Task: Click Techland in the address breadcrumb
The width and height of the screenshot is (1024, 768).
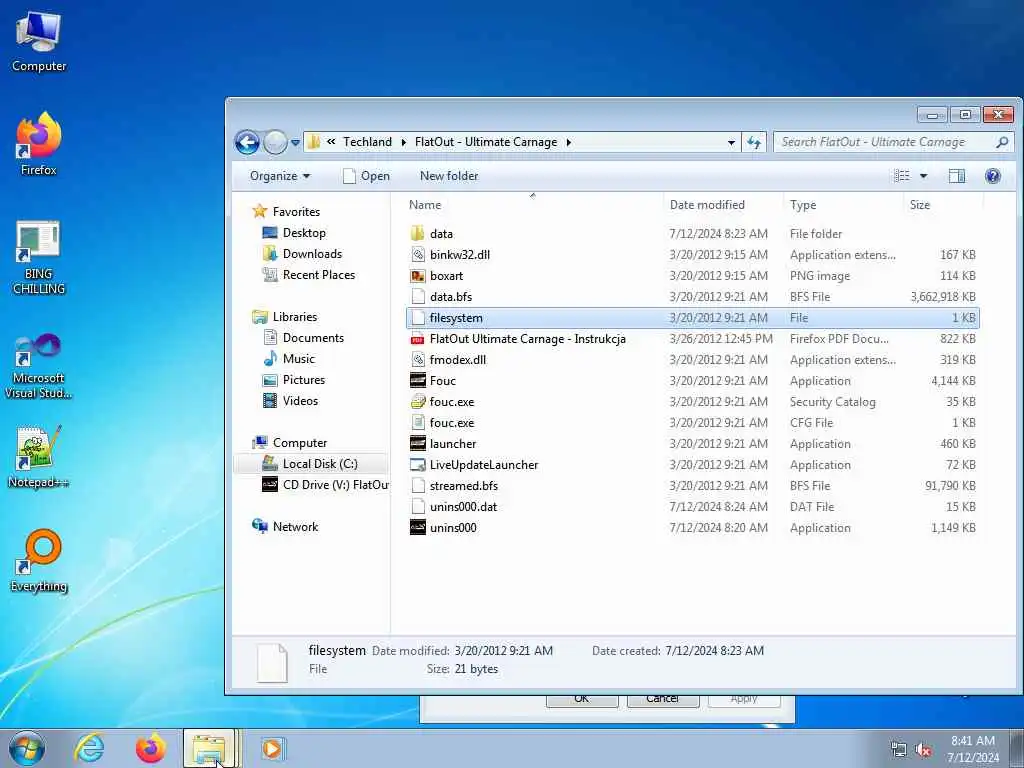Action: pyautogui.click(x=367, y=142)
